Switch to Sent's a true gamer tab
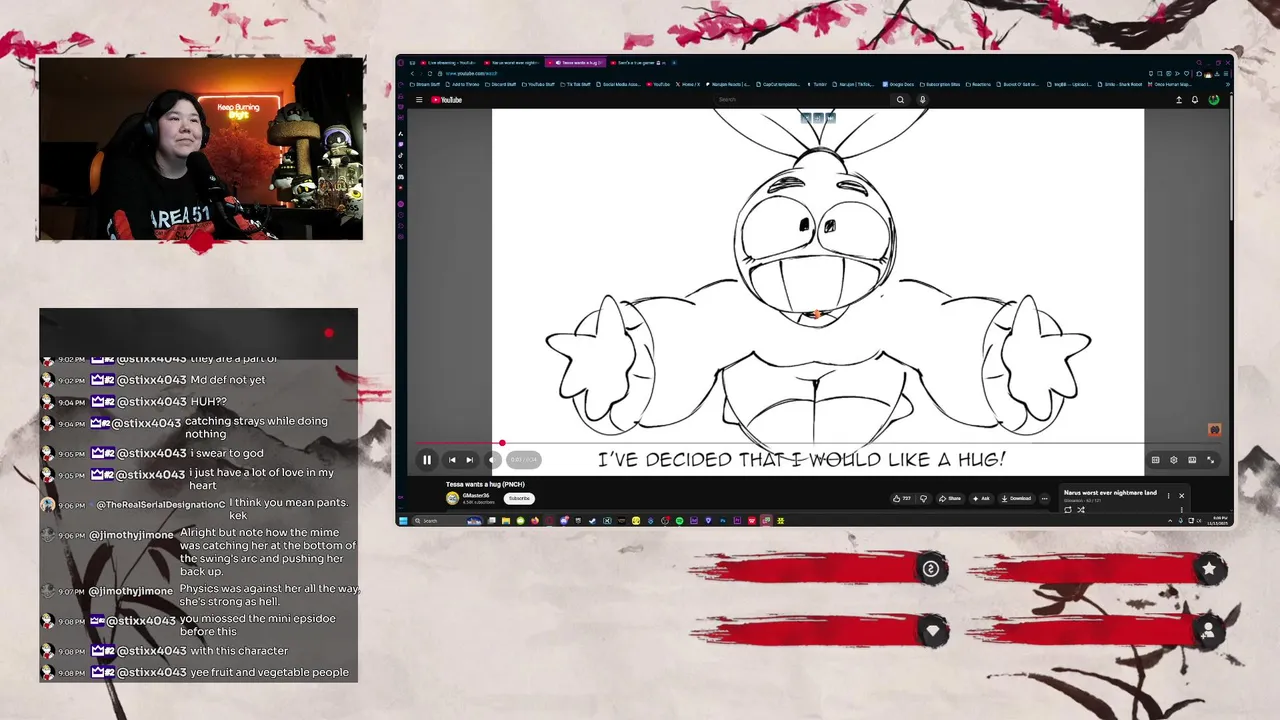This screenshot has width=1280, height=720. point(638,63)
